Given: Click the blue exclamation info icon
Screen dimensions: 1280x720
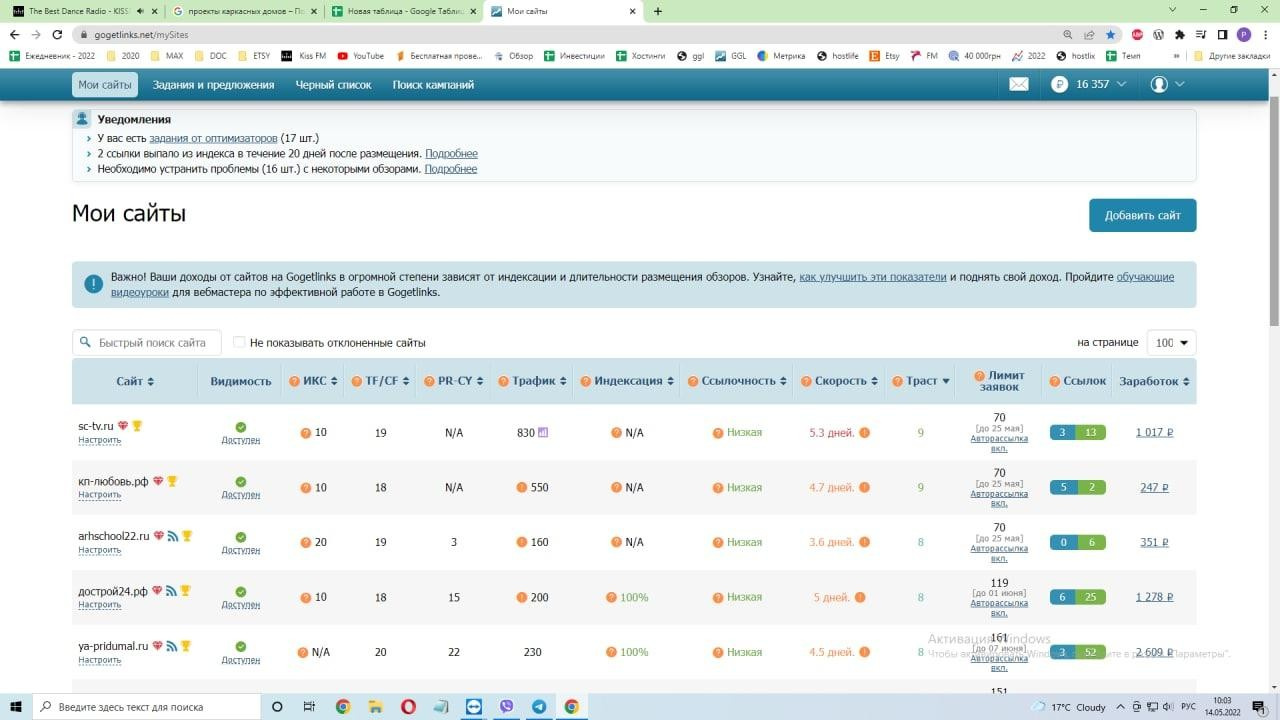Looking at the screenshot, I should coord(93,284).
